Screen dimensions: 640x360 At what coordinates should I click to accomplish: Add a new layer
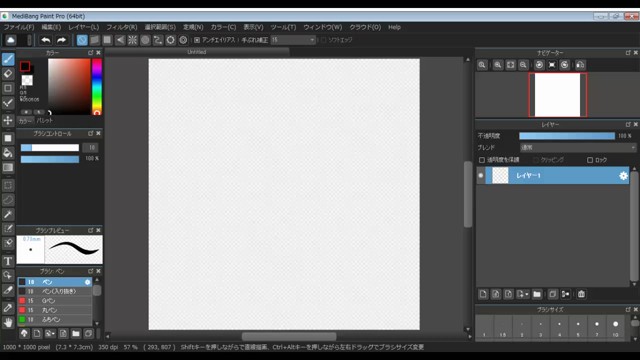pyautogui.click(x=483, y=294)
